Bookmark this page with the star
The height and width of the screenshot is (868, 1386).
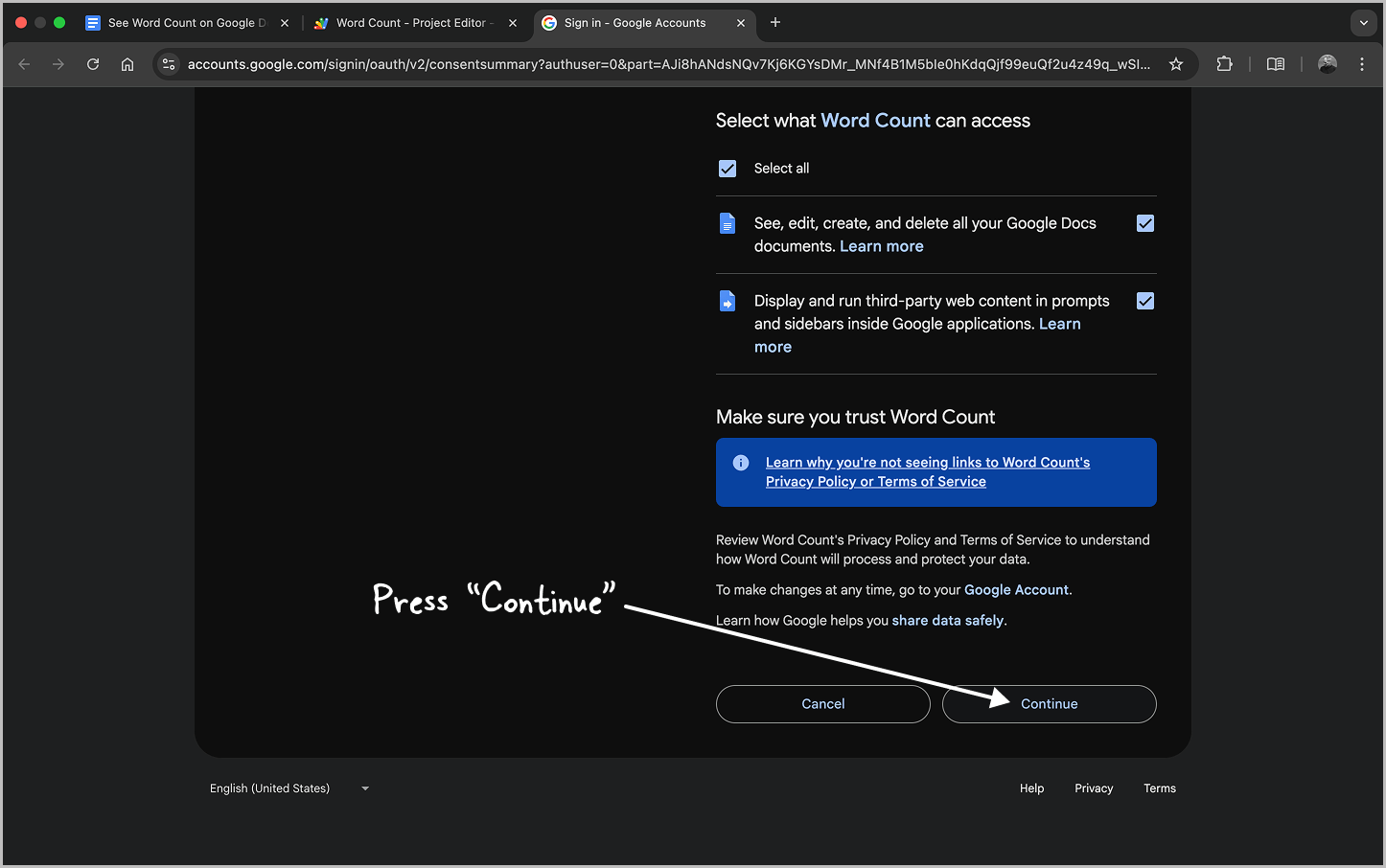click(1175, 64)
